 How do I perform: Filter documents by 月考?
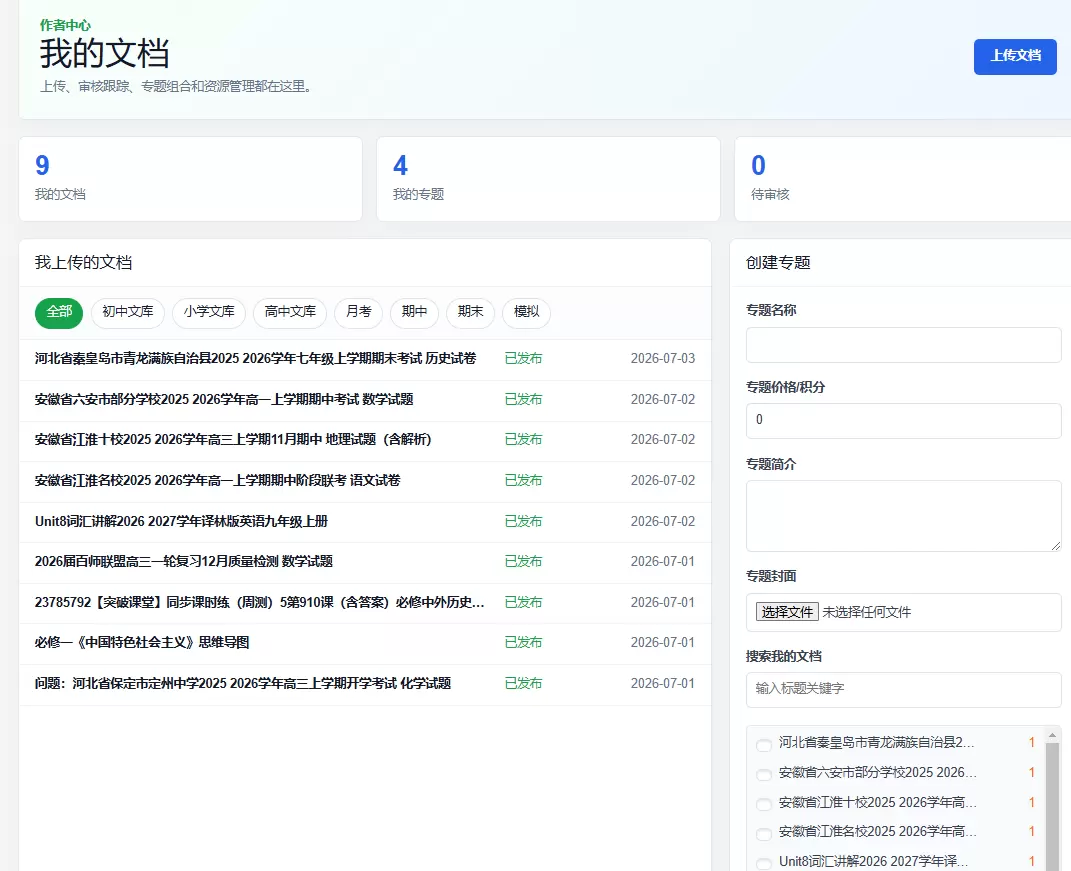click(359, 313)
